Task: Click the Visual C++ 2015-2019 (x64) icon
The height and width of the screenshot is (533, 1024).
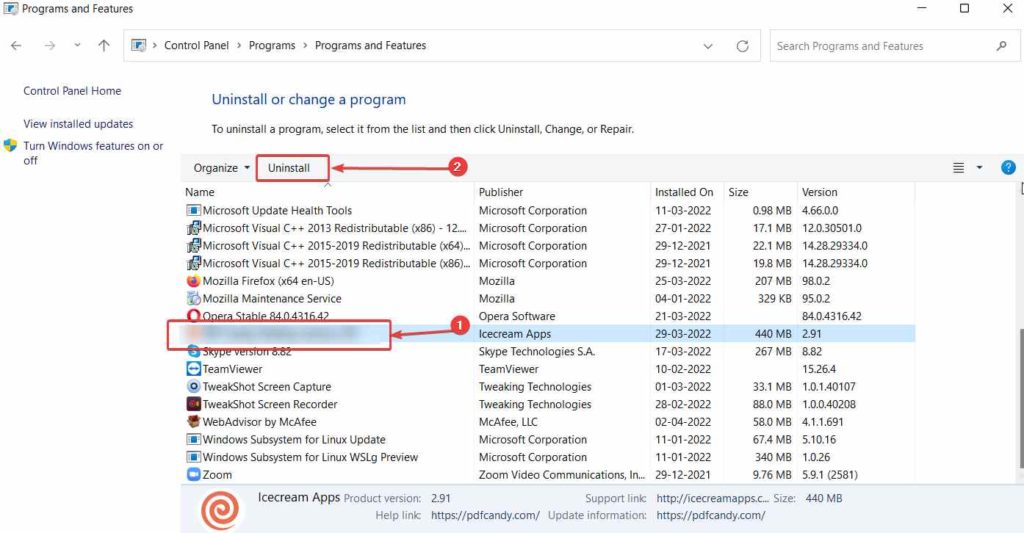Action: pos(193,246)
